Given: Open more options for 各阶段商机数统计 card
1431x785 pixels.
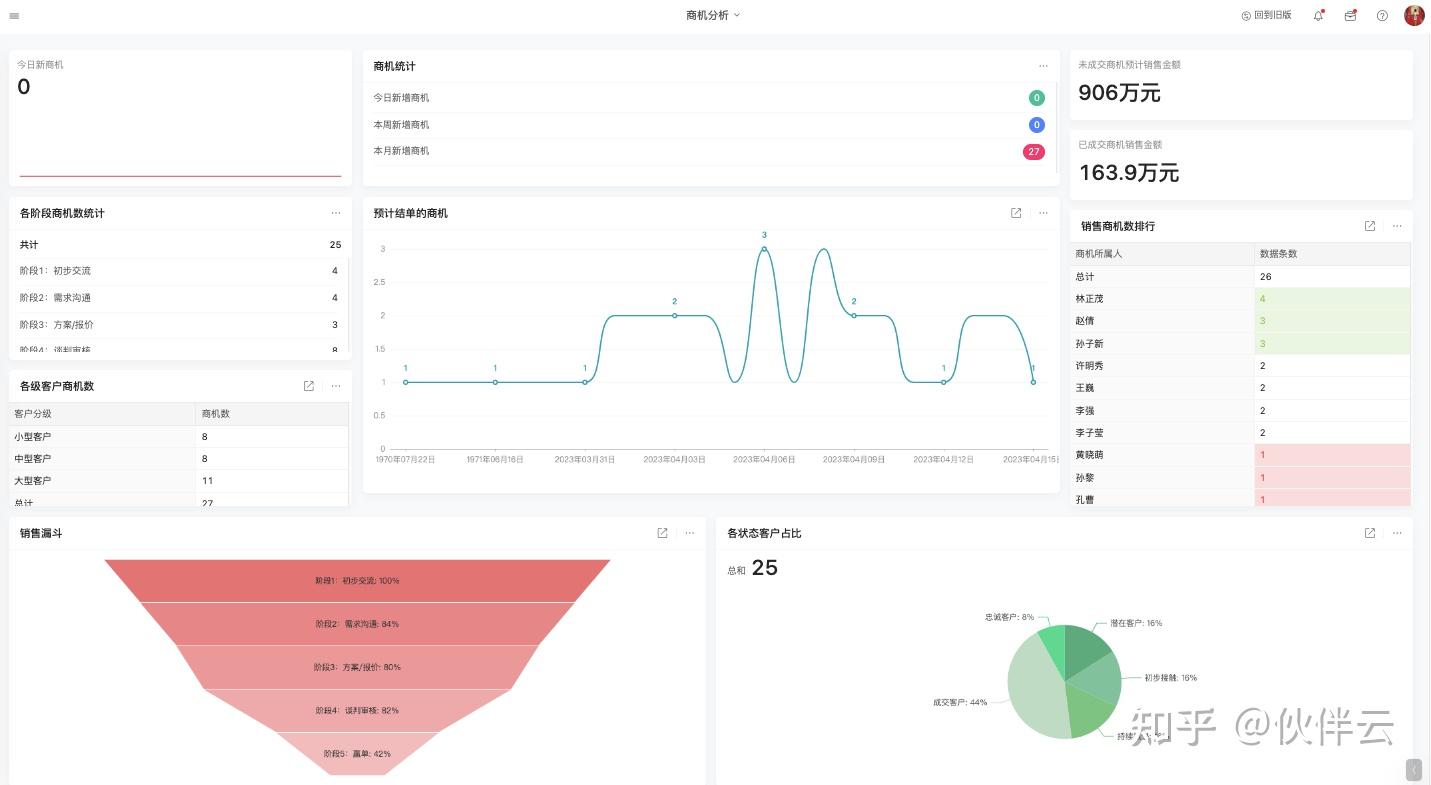Looking at the screenshot, I should [x=336, y=213].
